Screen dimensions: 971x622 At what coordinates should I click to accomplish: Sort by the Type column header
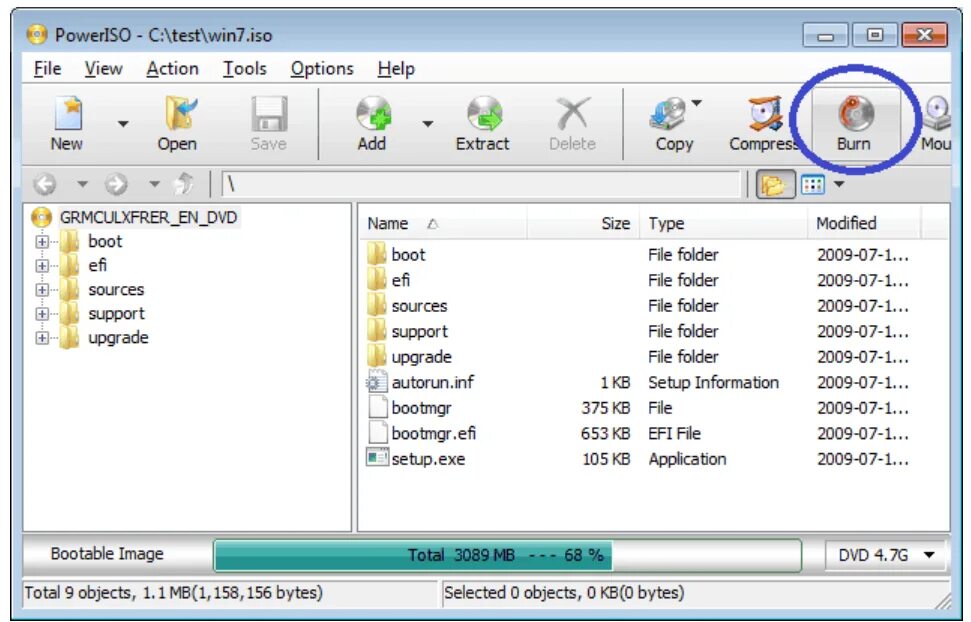pos(723,224)
